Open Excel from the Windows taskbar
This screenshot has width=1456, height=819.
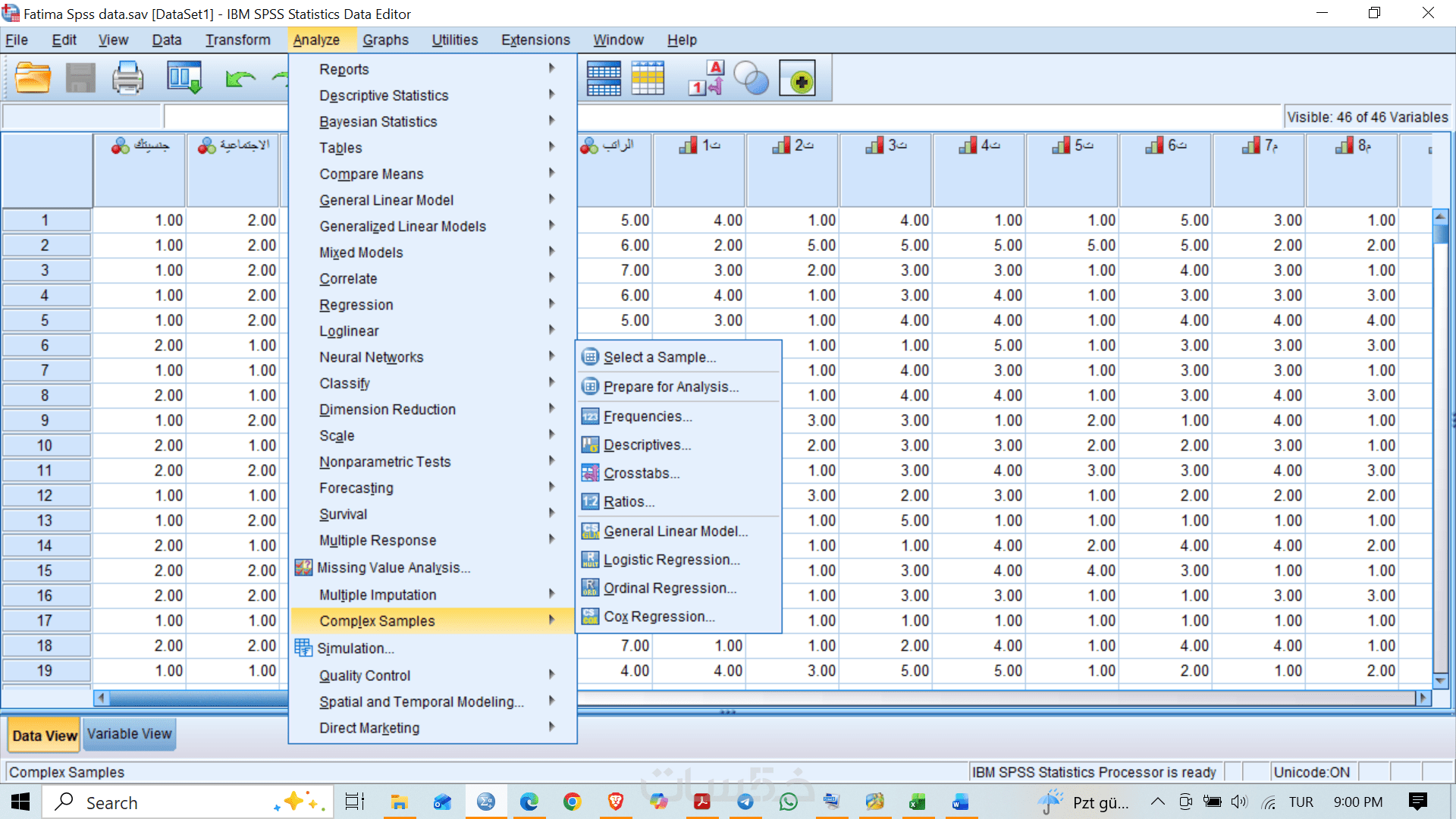tap(917, 802)
